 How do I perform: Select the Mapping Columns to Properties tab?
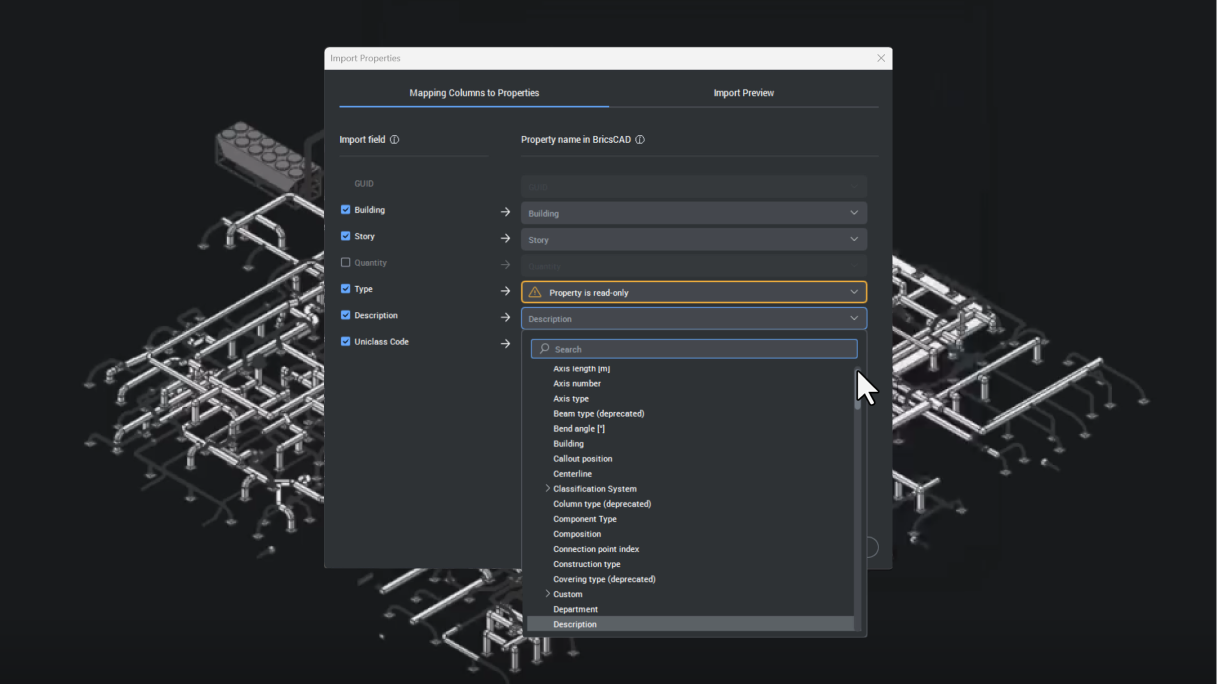point(474,93)
